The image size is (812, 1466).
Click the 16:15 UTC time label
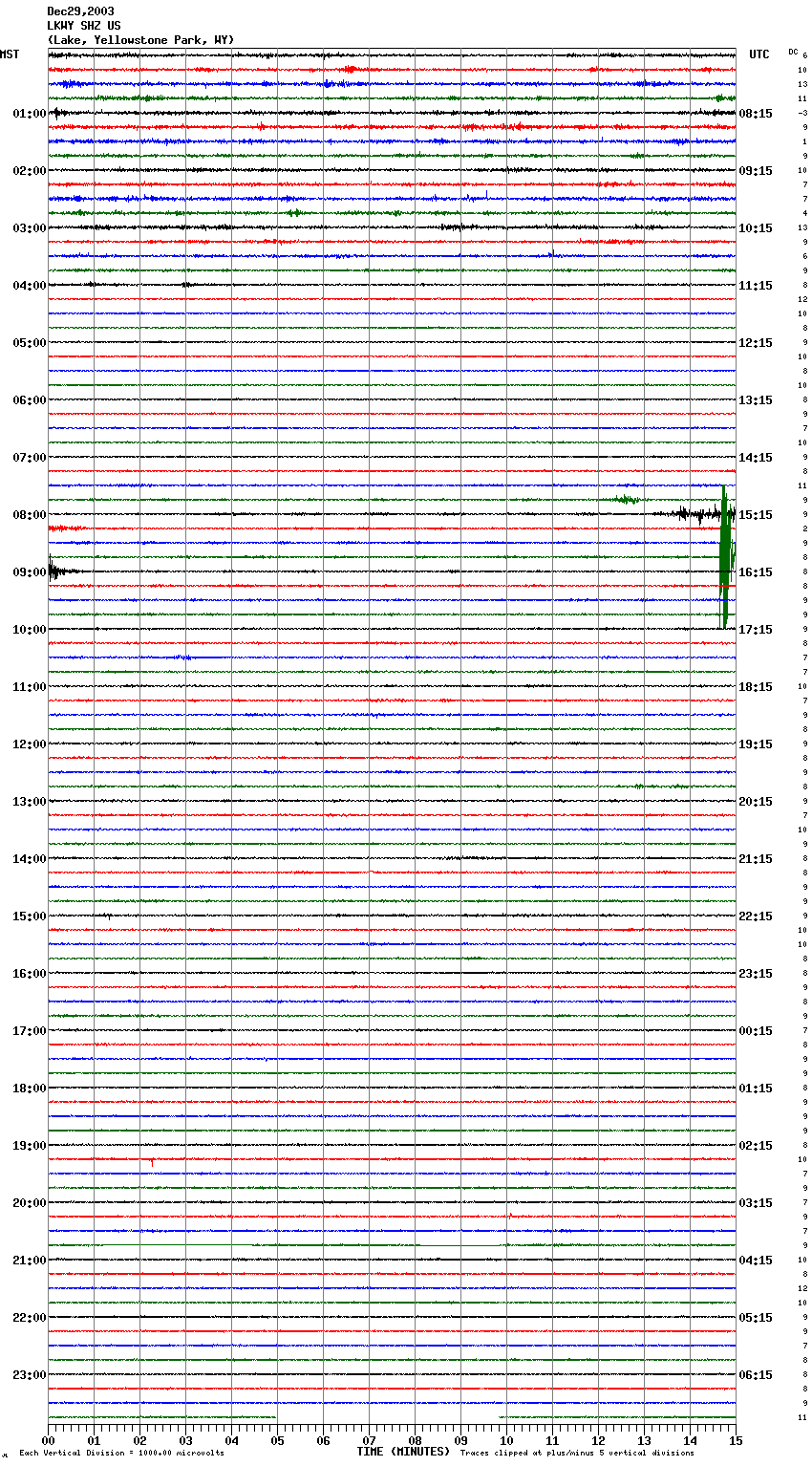pos(756,572)
